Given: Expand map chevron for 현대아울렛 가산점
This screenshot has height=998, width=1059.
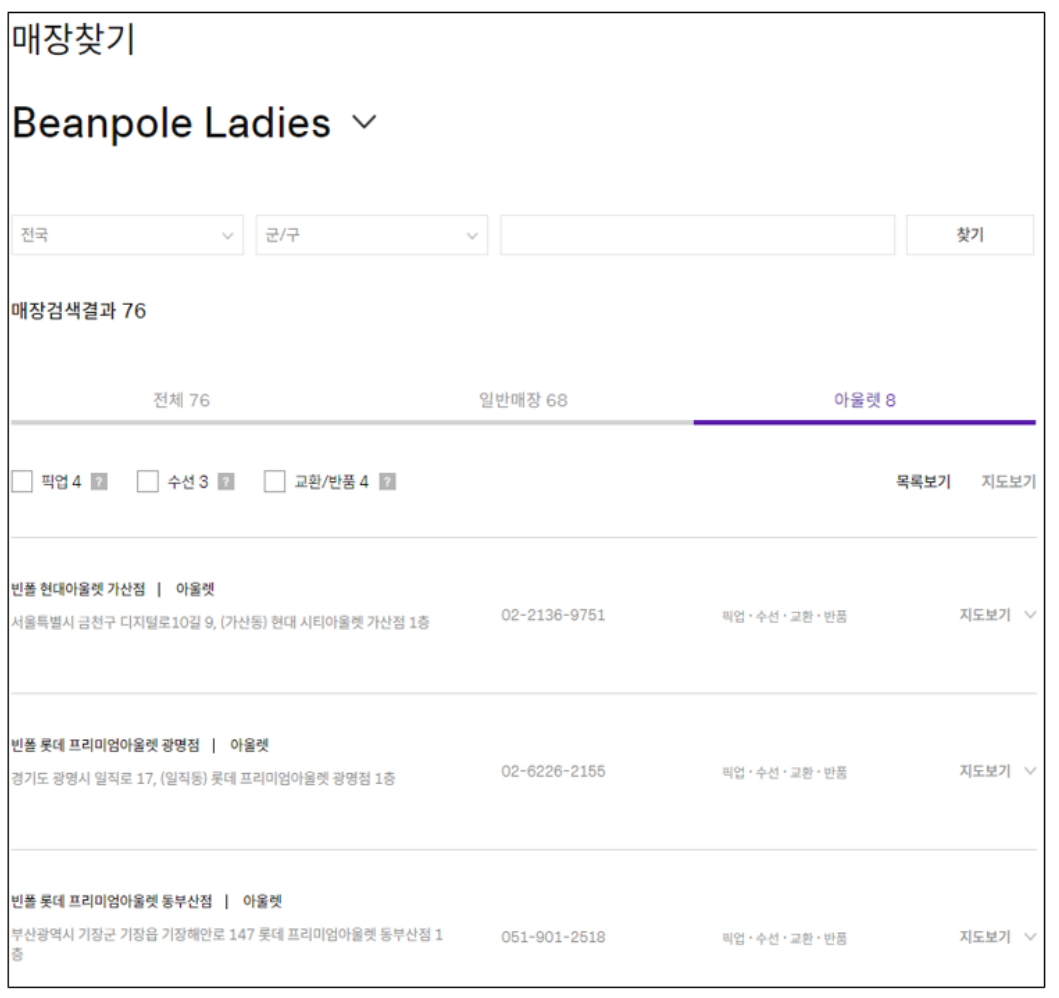Looking at the screenshot, I should pyautogui.click(x=1030, y=614).
